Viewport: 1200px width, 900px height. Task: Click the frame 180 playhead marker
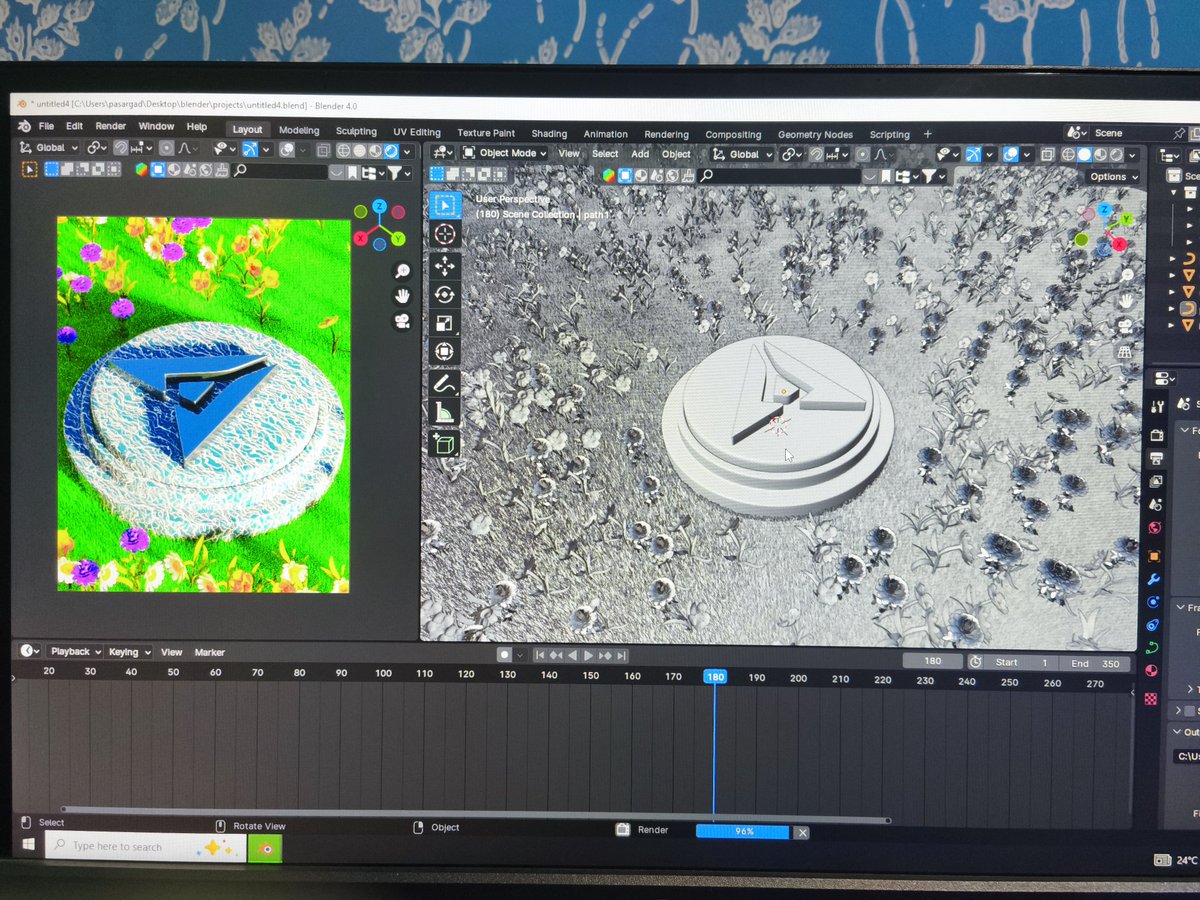coord(715,677)
